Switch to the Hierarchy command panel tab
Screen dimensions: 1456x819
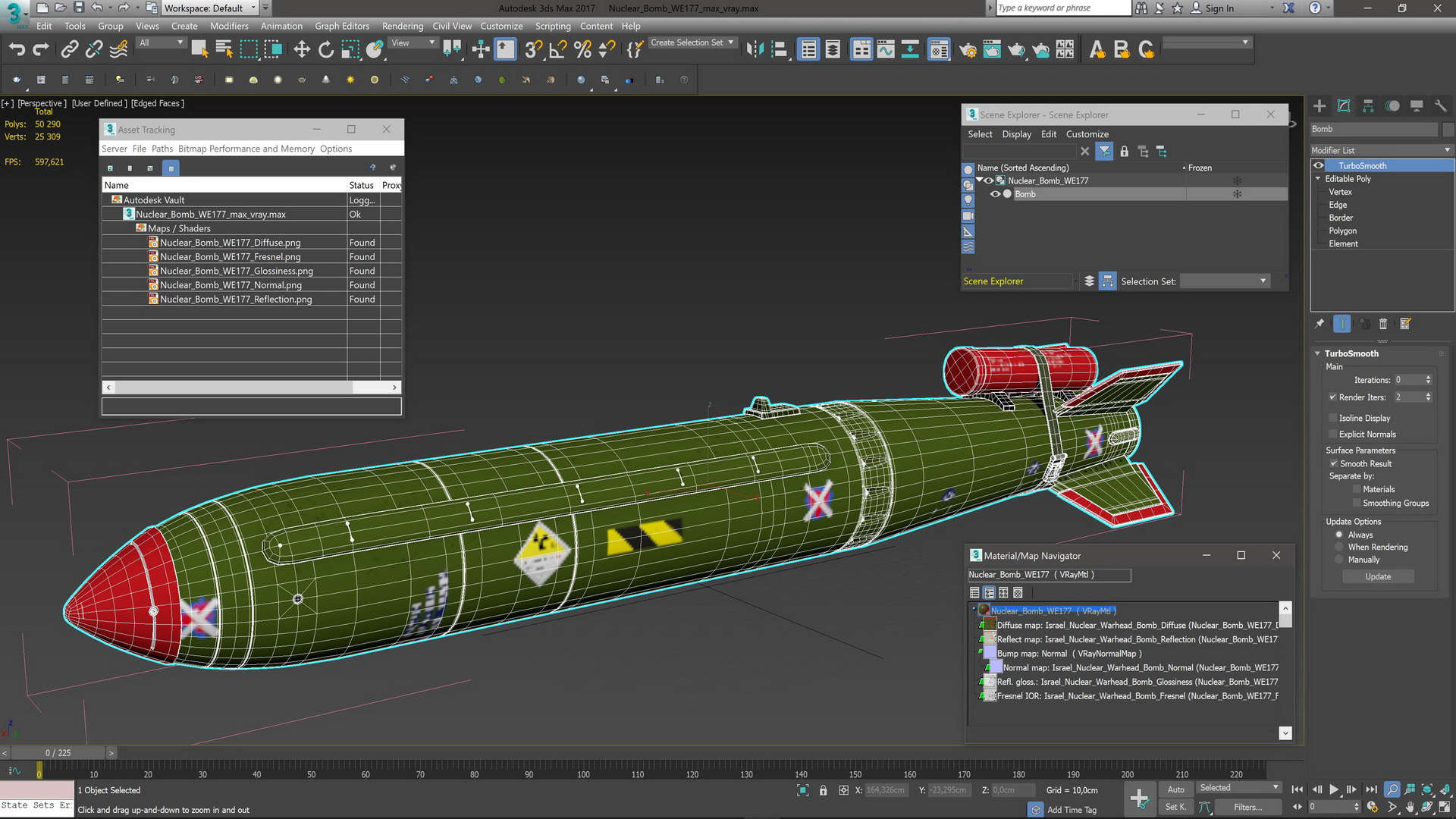click(x=1368, y=106)
